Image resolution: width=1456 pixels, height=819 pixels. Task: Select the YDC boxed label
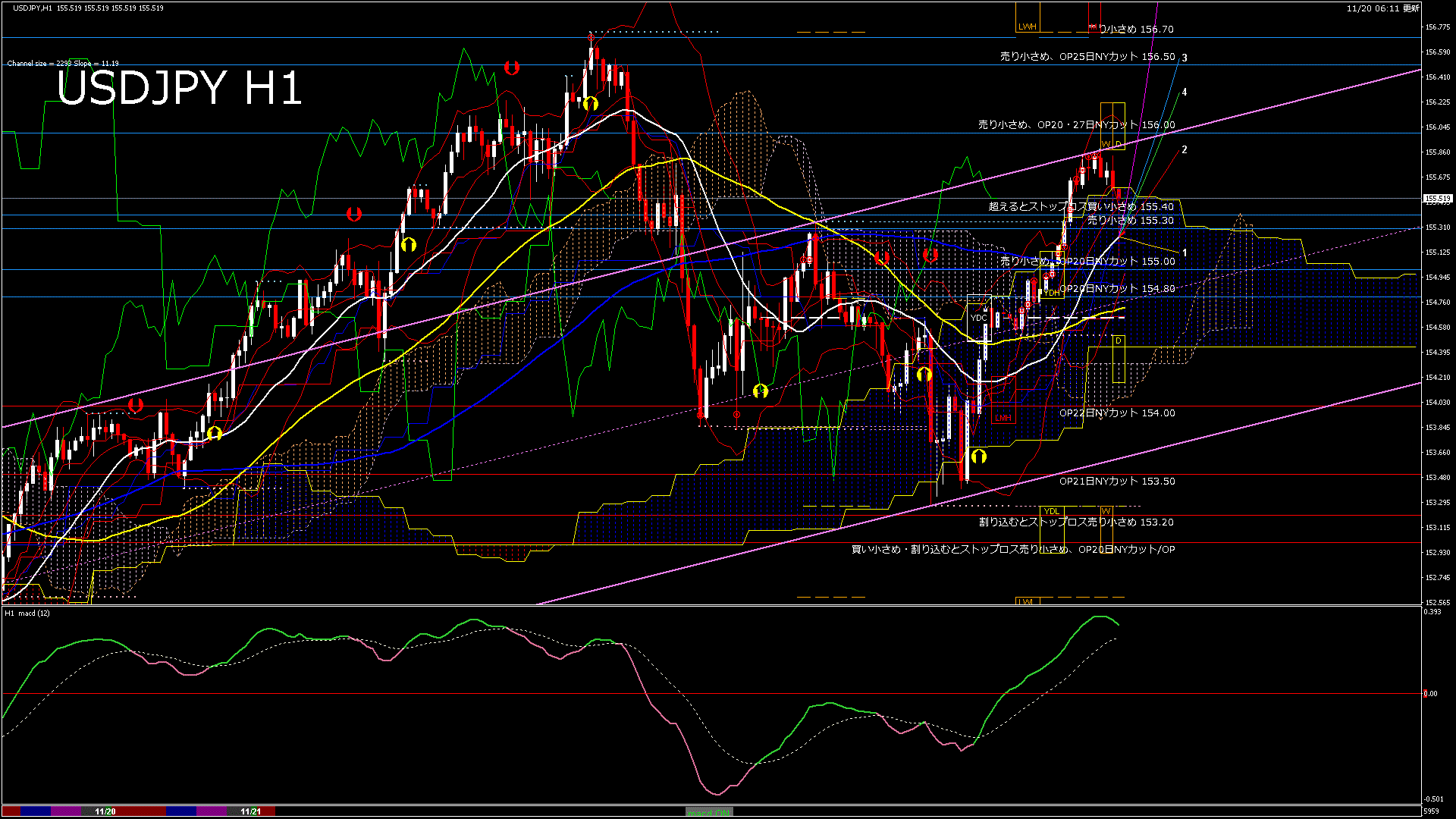click(x=978, y=318)
